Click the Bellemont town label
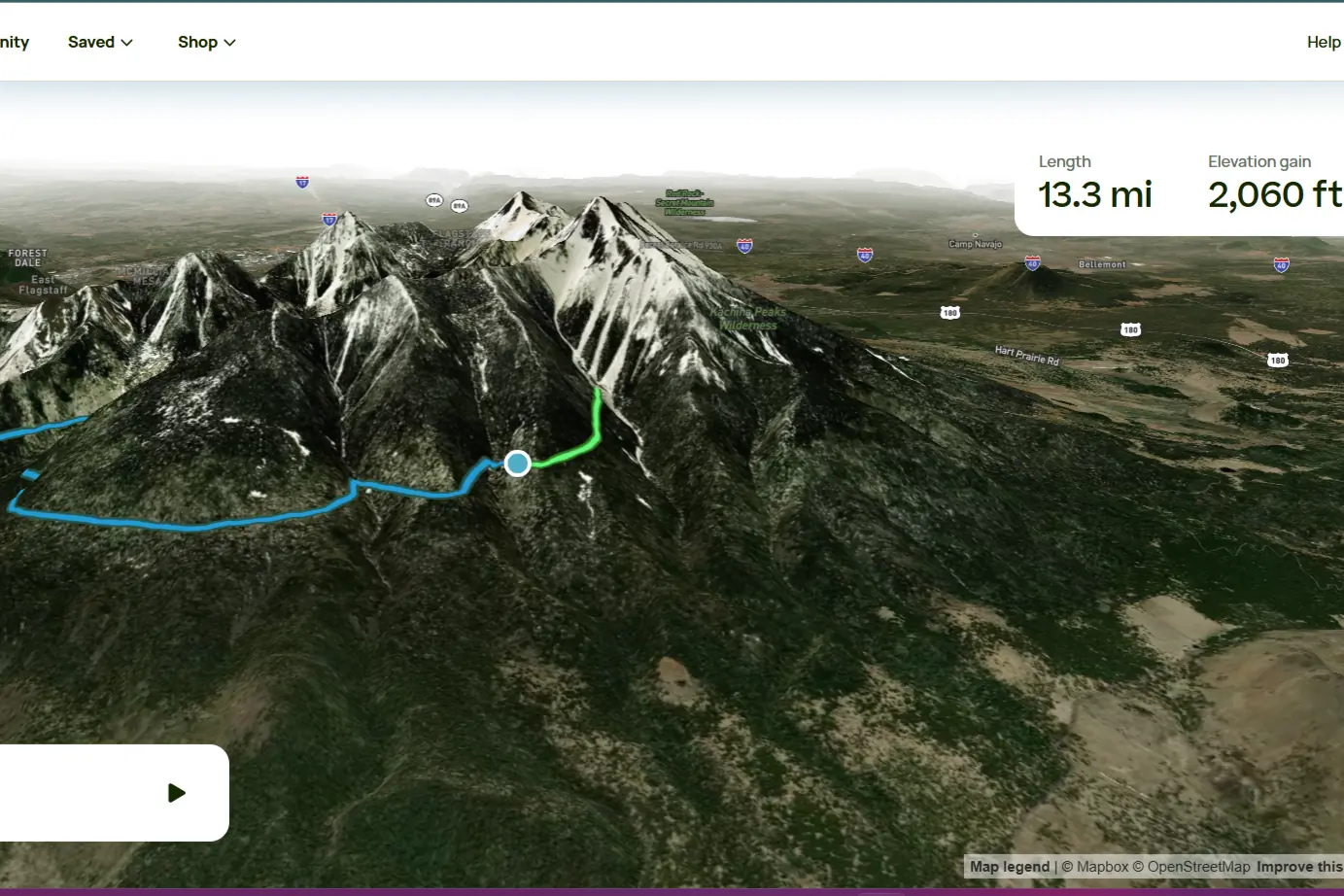 click(1102, 263)
